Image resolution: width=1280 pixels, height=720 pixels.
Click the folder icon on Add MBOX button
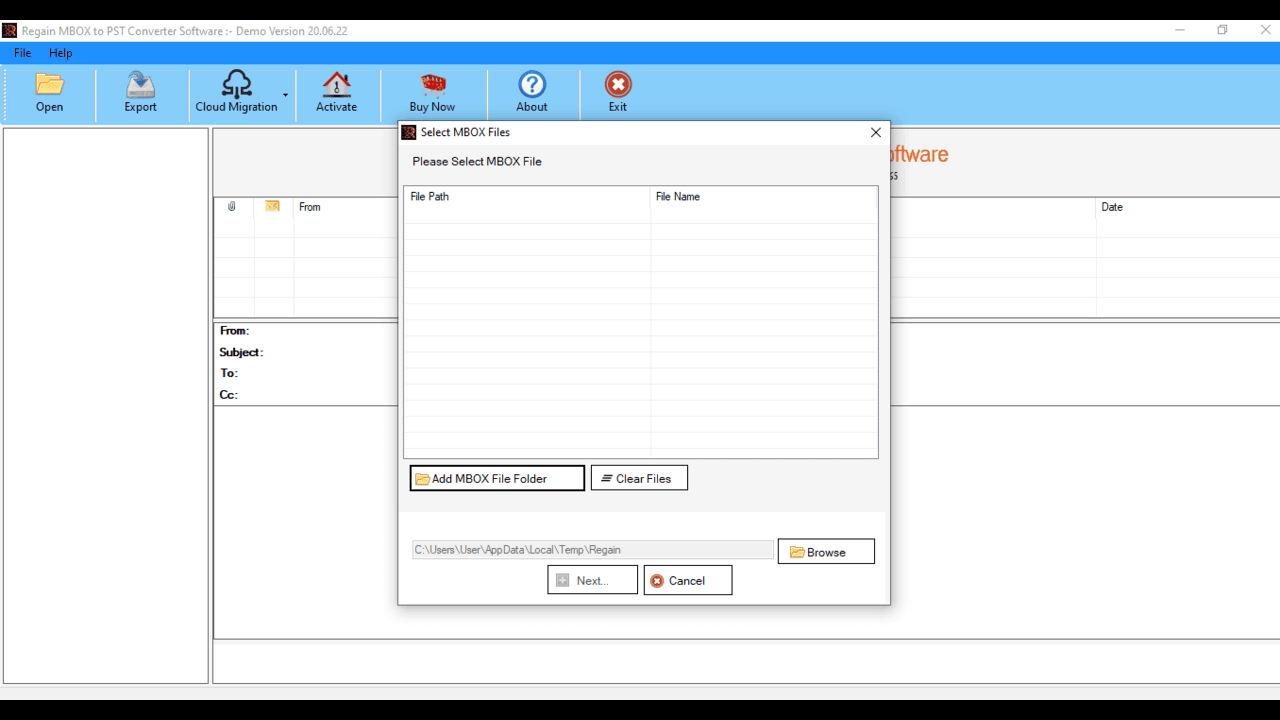(422, 479)
